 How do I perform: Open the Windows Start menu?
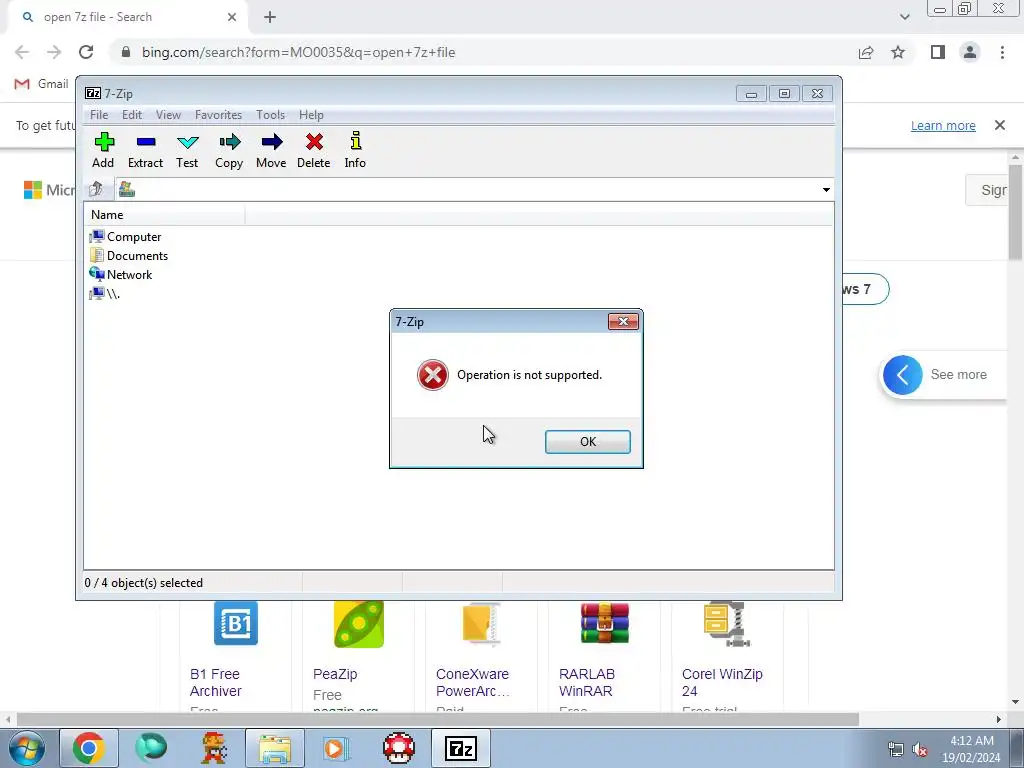click(x=26, y=748)
